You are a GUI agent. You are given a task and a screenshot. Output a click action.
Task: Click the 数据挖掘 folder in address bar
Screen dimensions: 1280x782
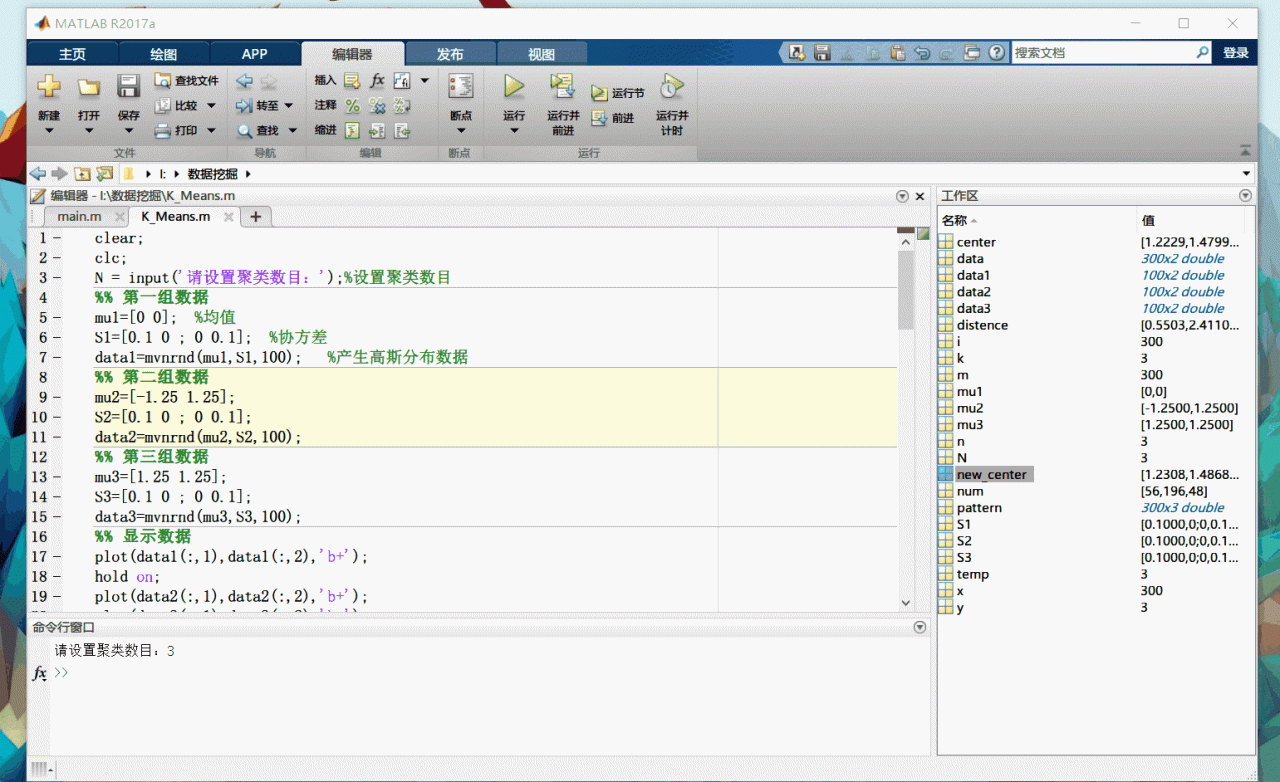tap(212, 173)
